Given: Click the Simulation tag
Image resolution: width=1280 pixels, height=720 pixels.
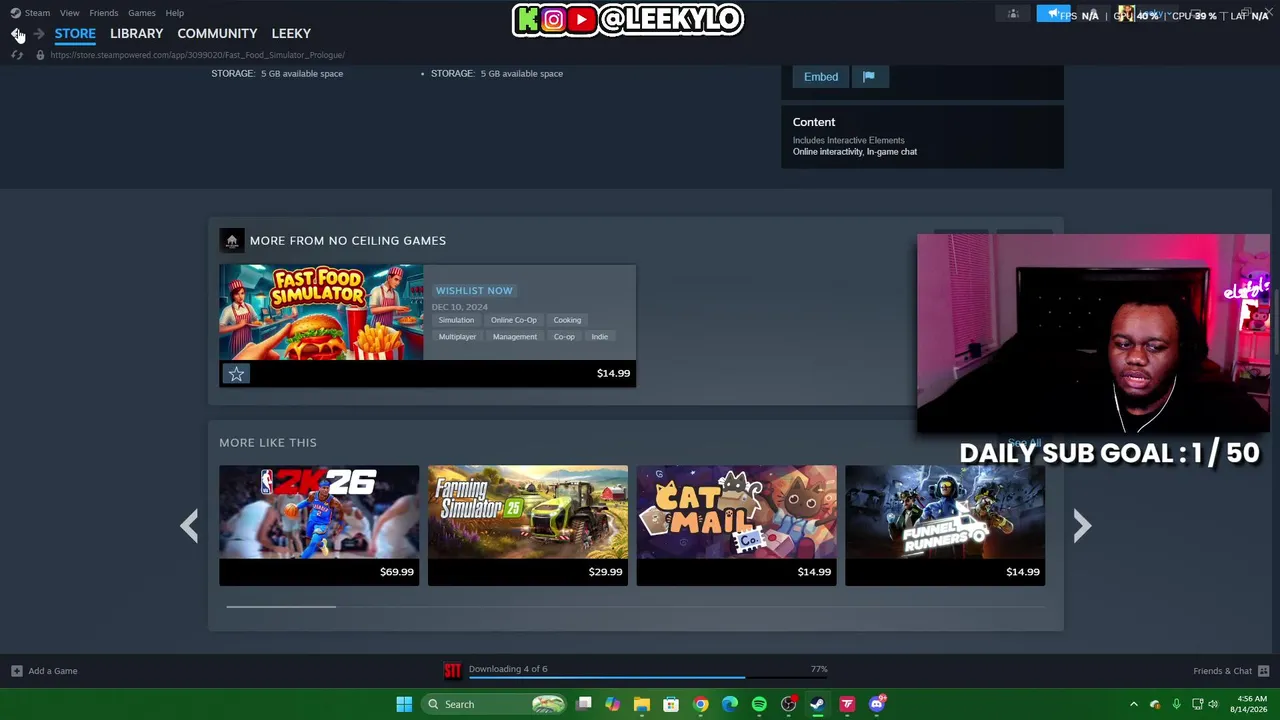Looking at the screenshot, I should pos(456,320).
